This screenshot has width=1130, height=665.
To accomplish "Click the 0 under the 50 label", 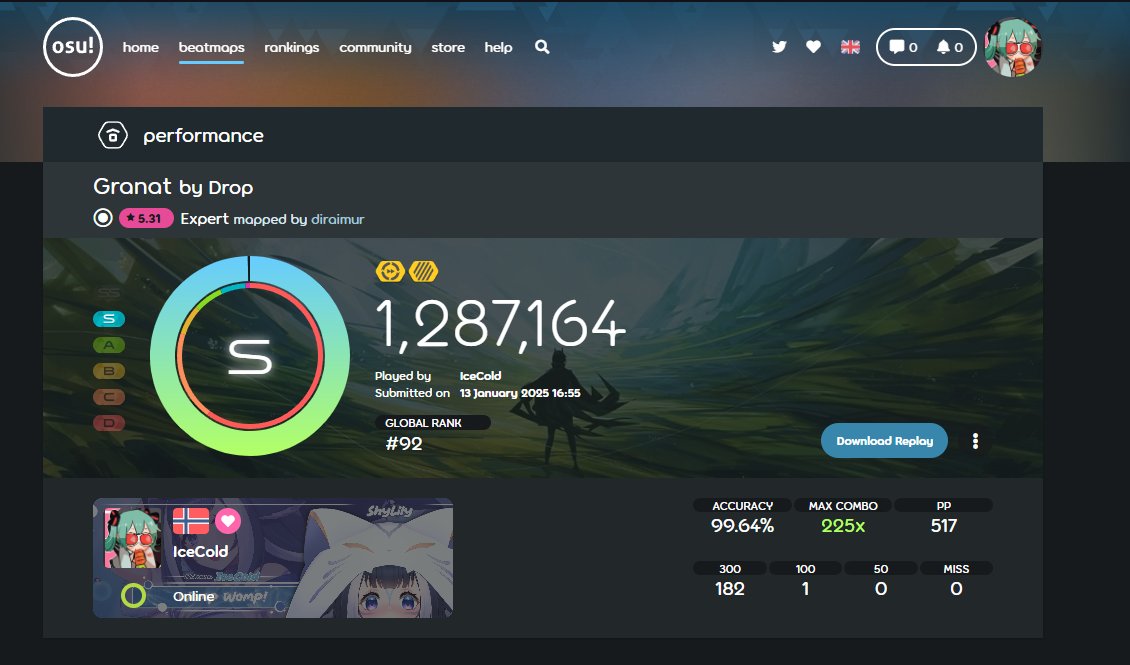I will [x=881, y=589].
